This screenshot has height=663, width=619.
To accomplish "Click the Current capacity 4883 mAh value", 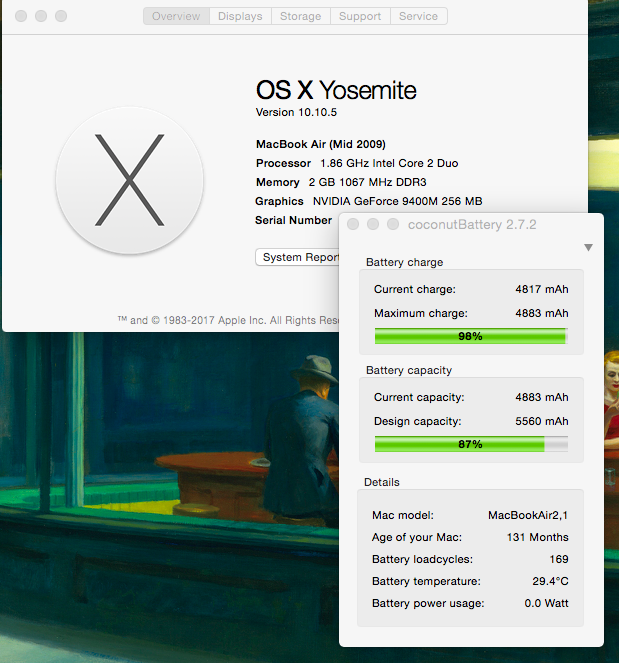I will click(542, 397).
